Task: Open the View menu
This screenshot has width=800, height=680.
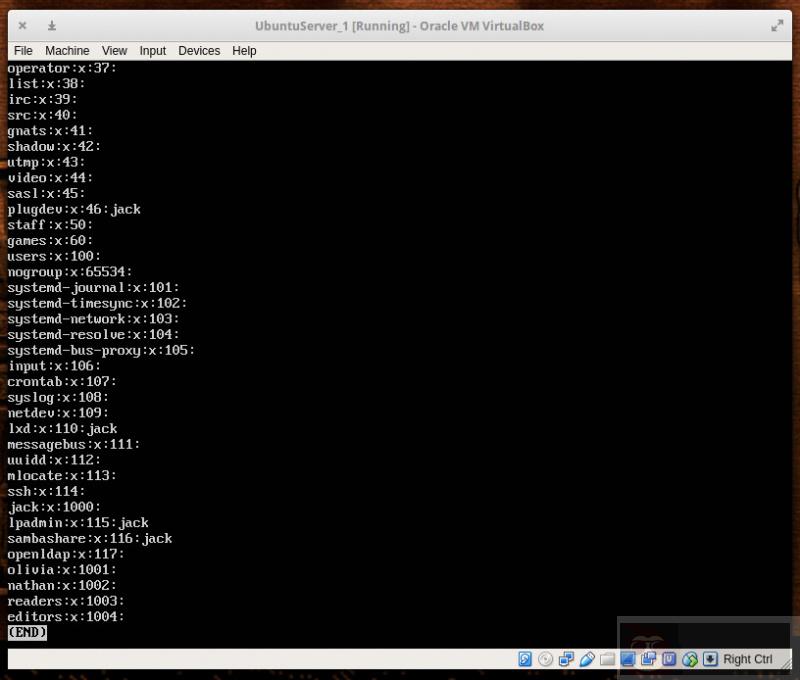Action: [x=114, y=50]
